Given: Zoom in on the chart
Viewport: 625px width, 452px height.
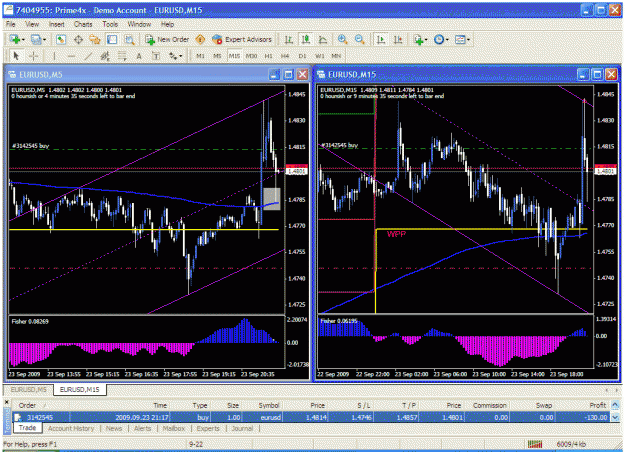Looking at the screenshot, I should click(x=342, y=39).
